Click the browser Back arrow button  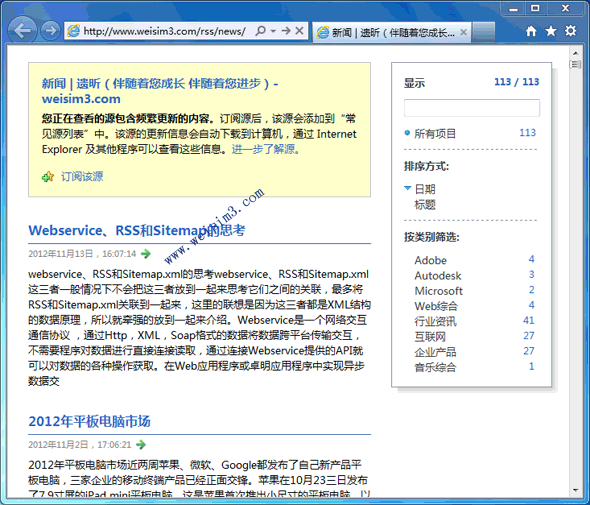point(22,30)
